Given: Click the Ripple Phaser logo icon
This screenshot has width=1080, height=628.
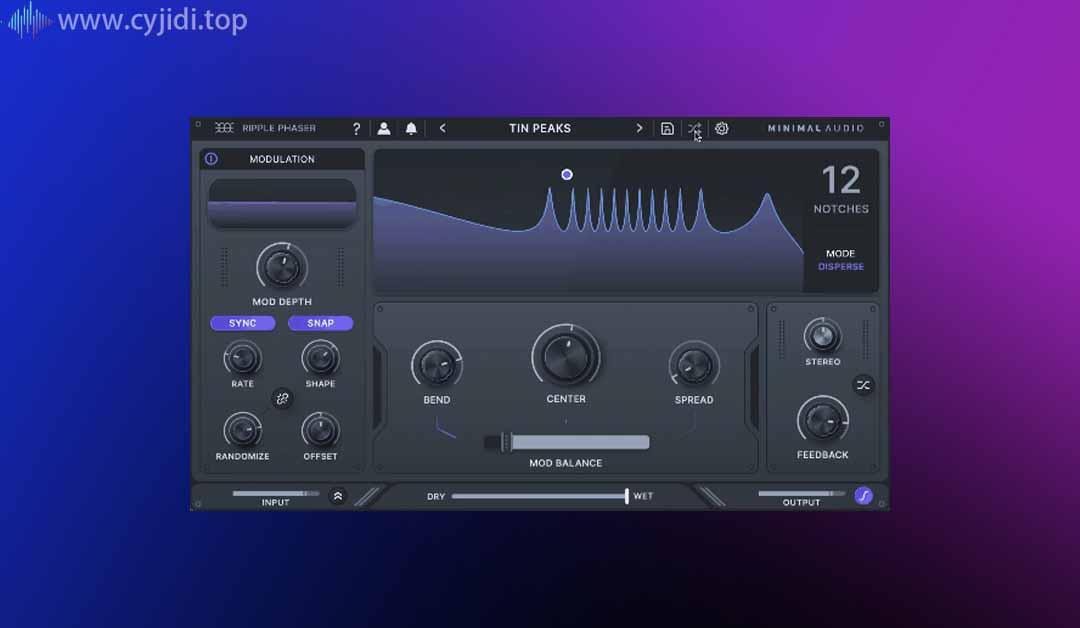Looking at the screenshot, I should [x=224, y=128].
